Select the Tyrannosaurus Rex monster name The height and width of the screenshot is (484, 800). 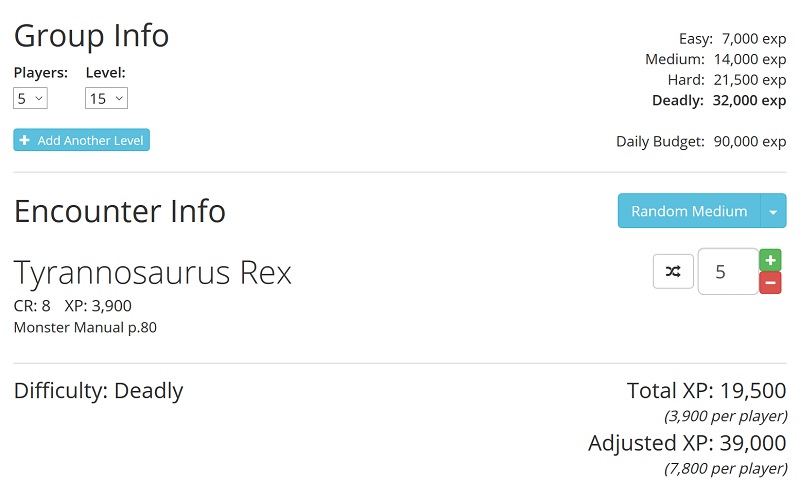(x=153, y=273)
